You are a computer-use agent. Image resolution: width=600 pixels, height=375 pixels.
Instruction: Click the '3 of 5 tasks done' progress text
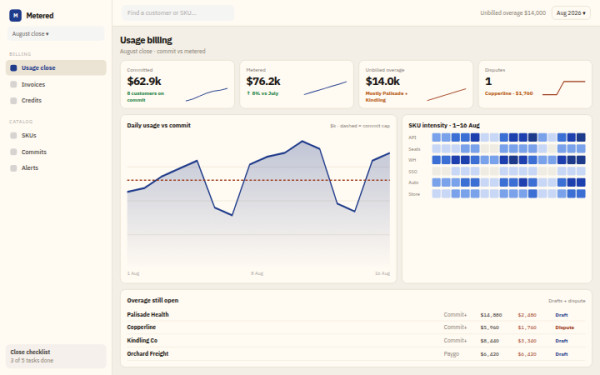pos(32,360)
